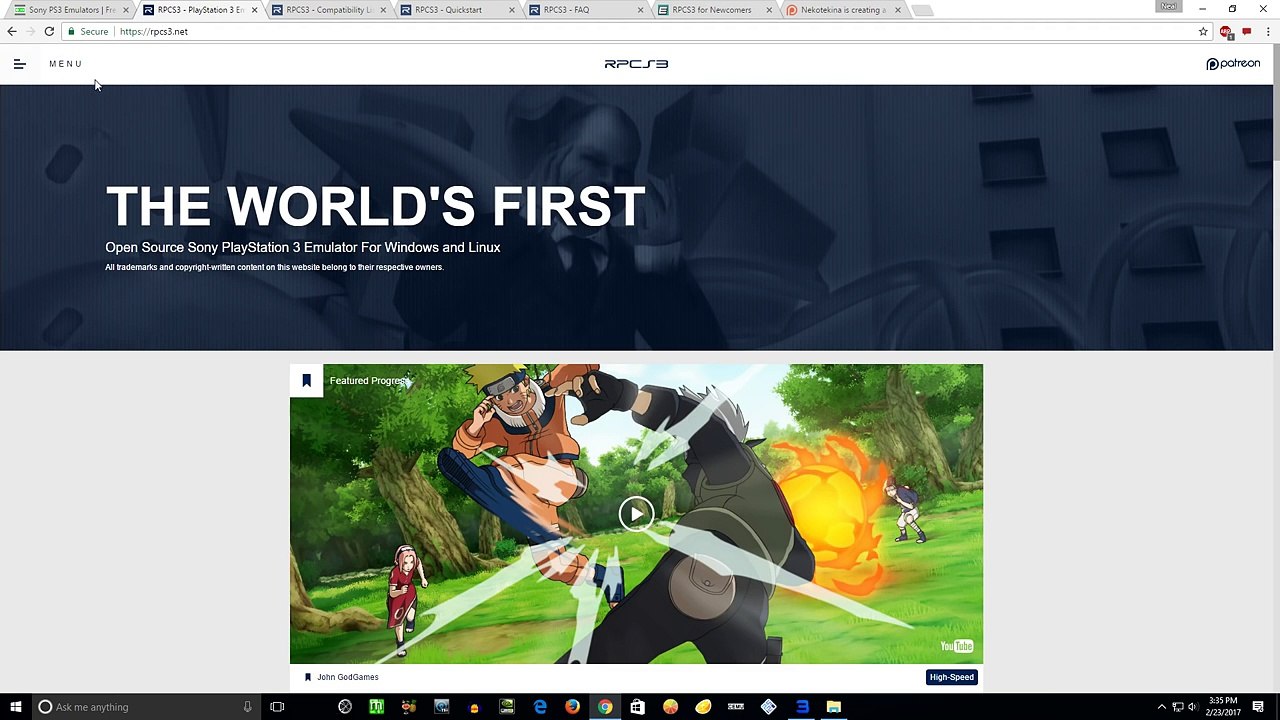Click the Chrome icon on the taskbar

coord(605,707)
